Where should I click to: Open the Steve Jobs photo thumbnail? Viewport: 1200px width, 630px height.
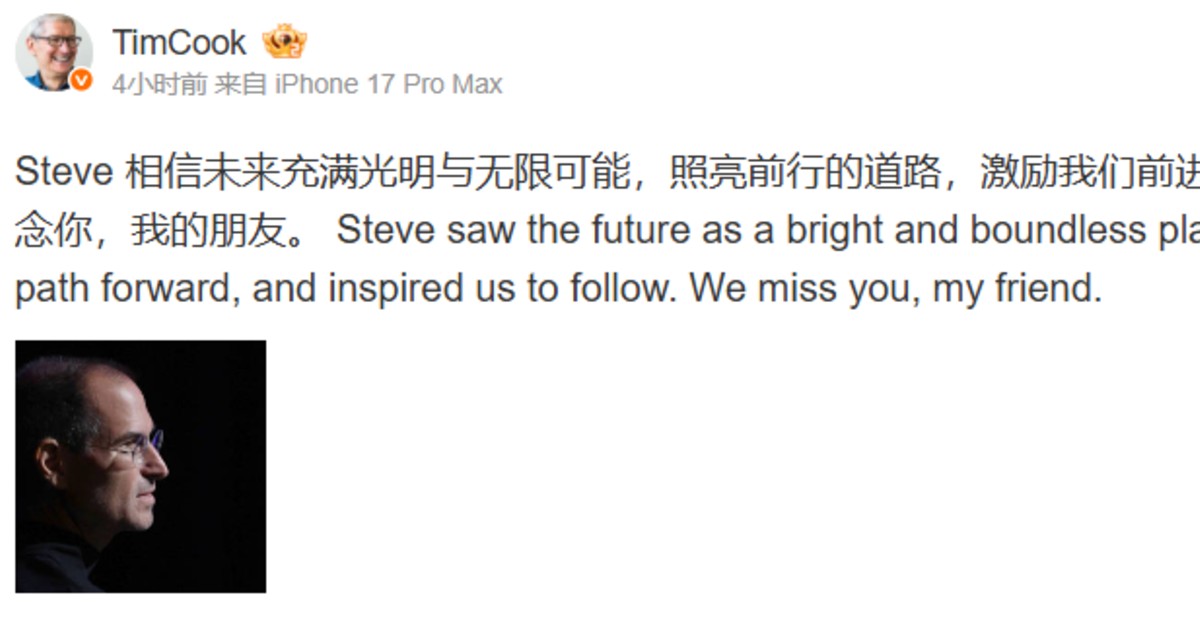[141, 466]
